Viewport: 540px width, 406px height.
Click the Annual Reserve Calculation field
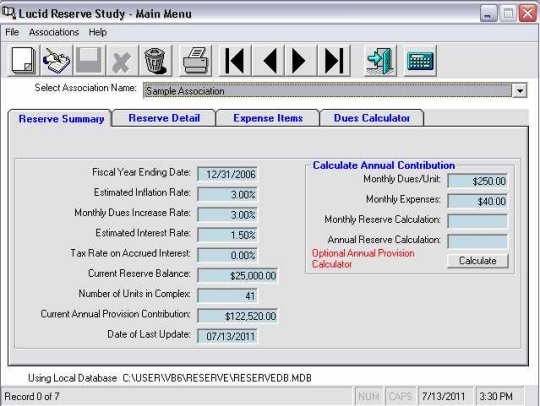(x=477, y=241)
